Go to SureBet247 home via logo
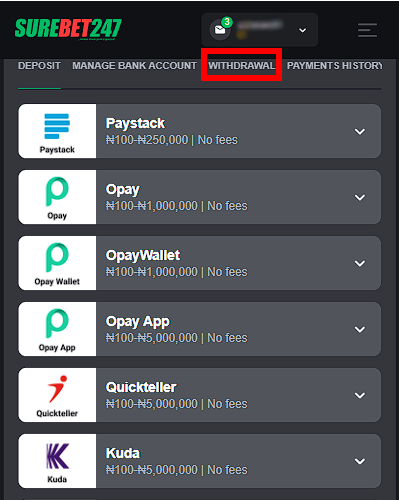Screen dimensions: 399x500 click(68, 29)
